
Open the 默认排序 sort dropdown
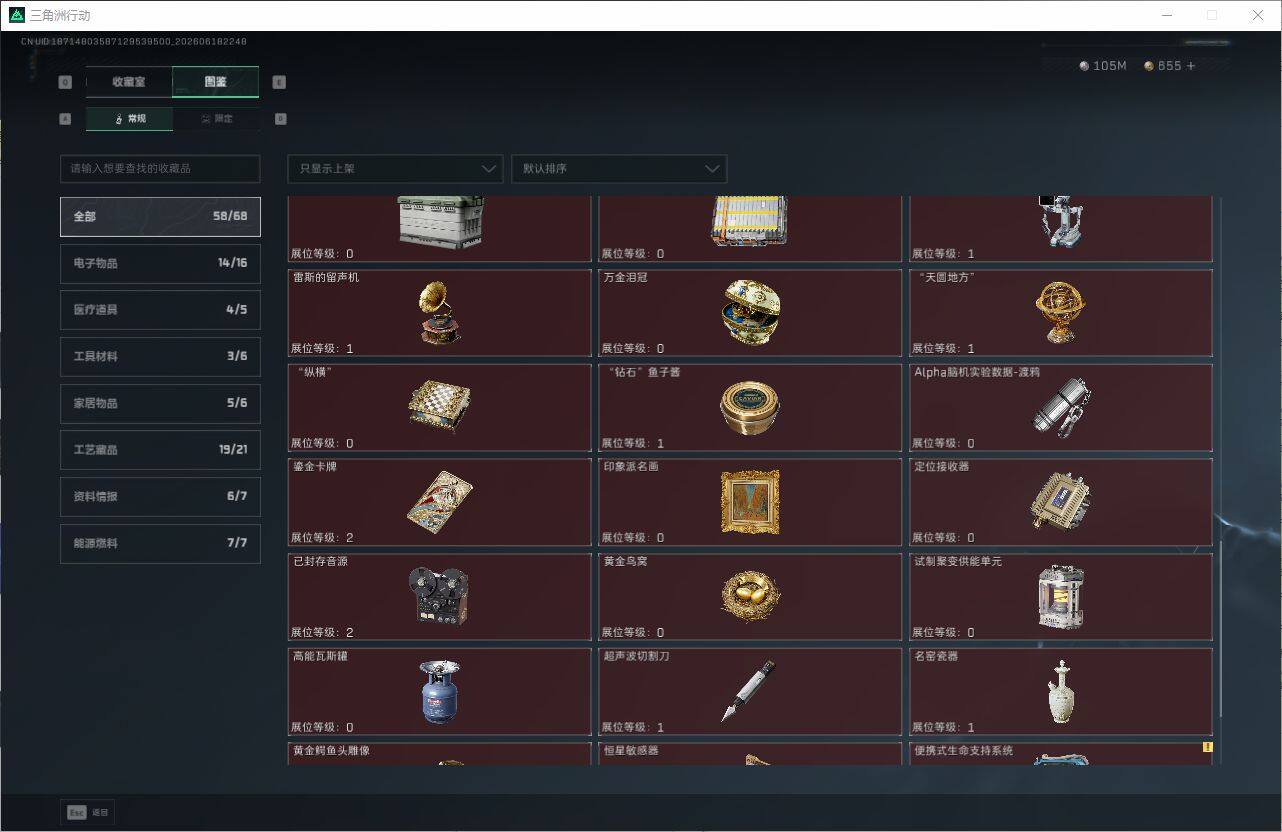click(x=619, y=168)
